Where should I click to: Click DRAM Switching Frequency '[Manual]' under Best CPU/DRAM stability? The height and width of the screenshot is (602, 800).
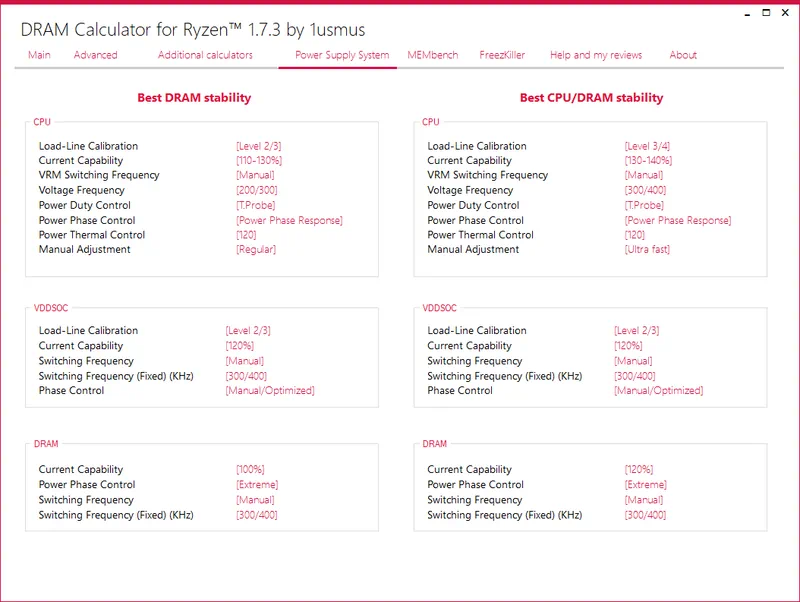pos(643,500)
